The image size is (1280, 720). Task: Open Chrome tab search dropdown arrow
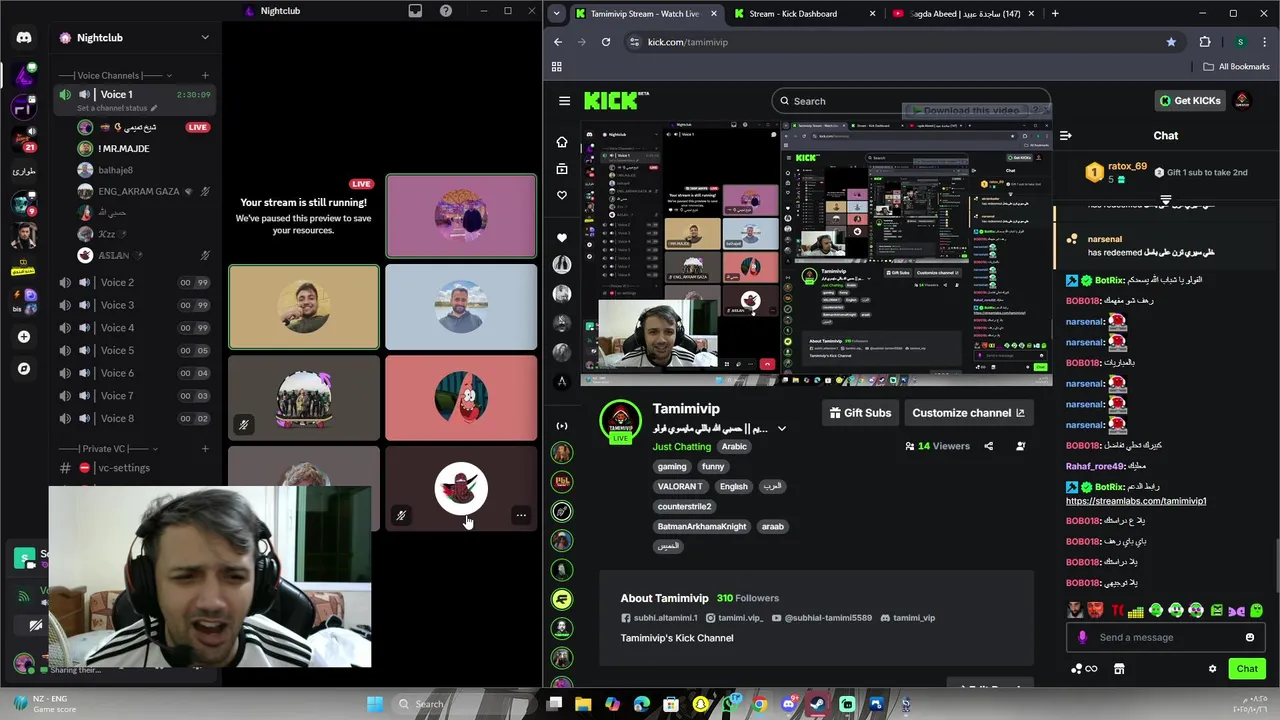point(557,14)
